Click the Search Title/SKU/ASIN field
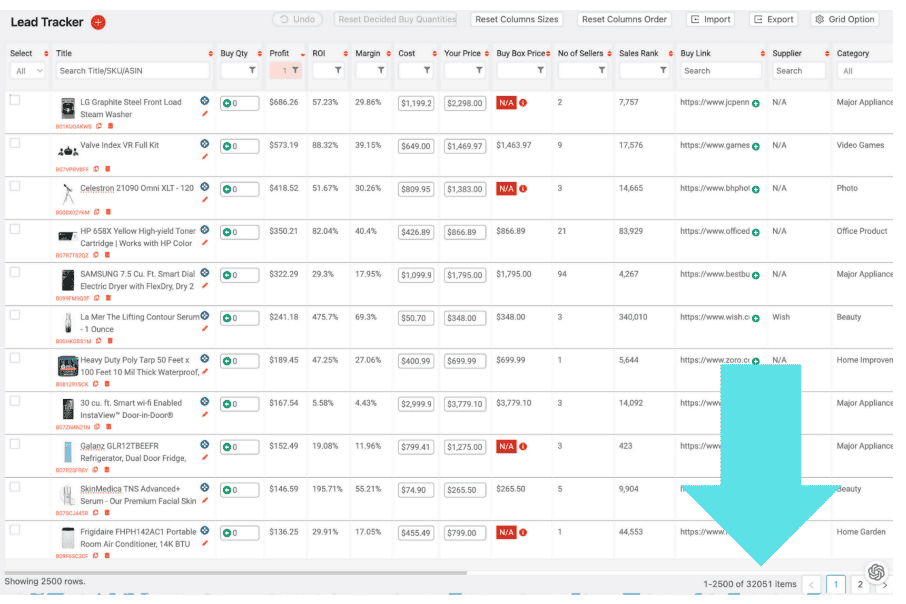The height and width of the screenshot is (604, 906). click(x=133, y=71)
